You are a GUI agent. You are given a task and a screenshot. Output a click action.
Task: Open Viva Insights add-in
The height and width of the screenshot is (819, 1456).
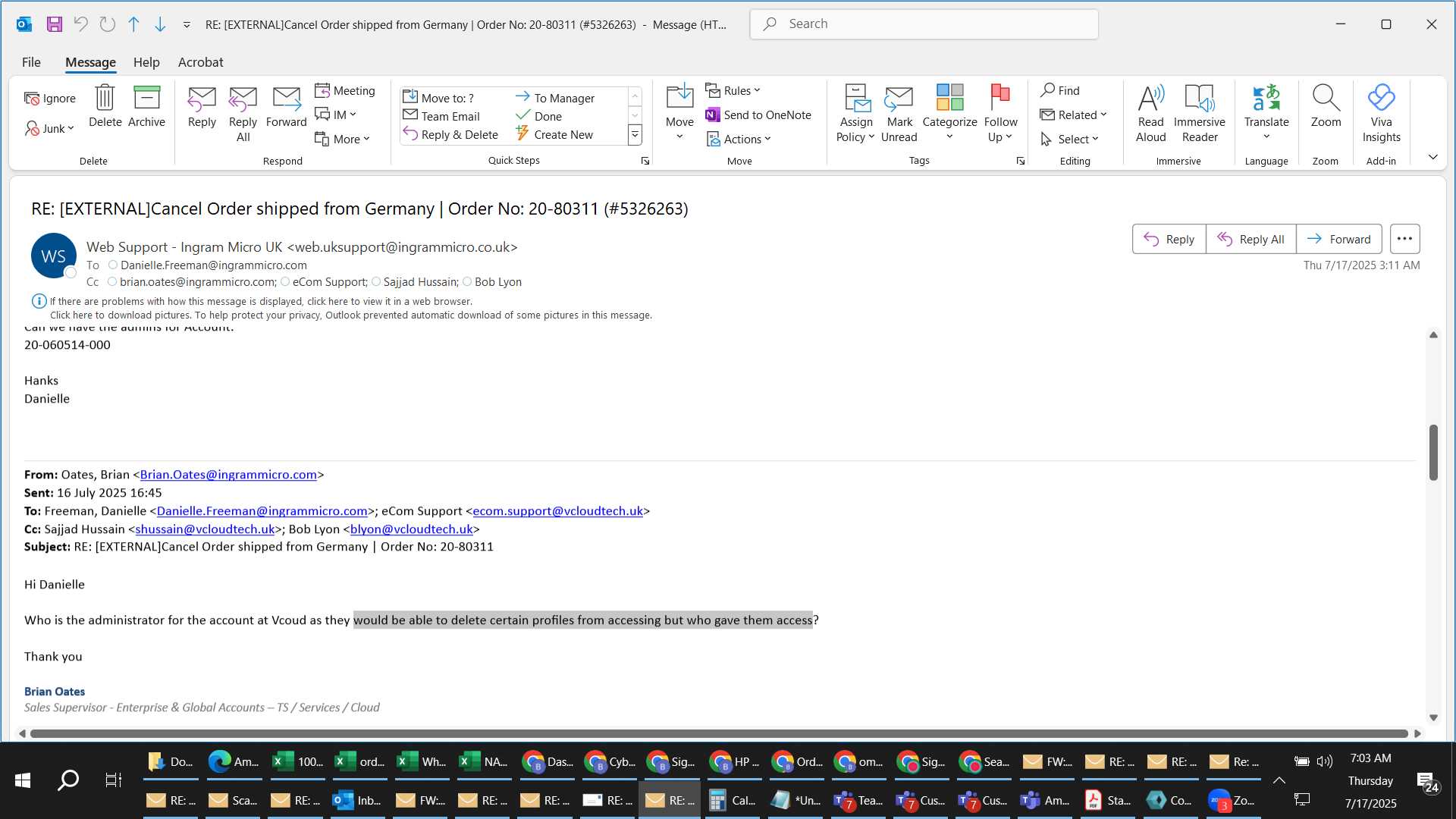click(1381, 114)
